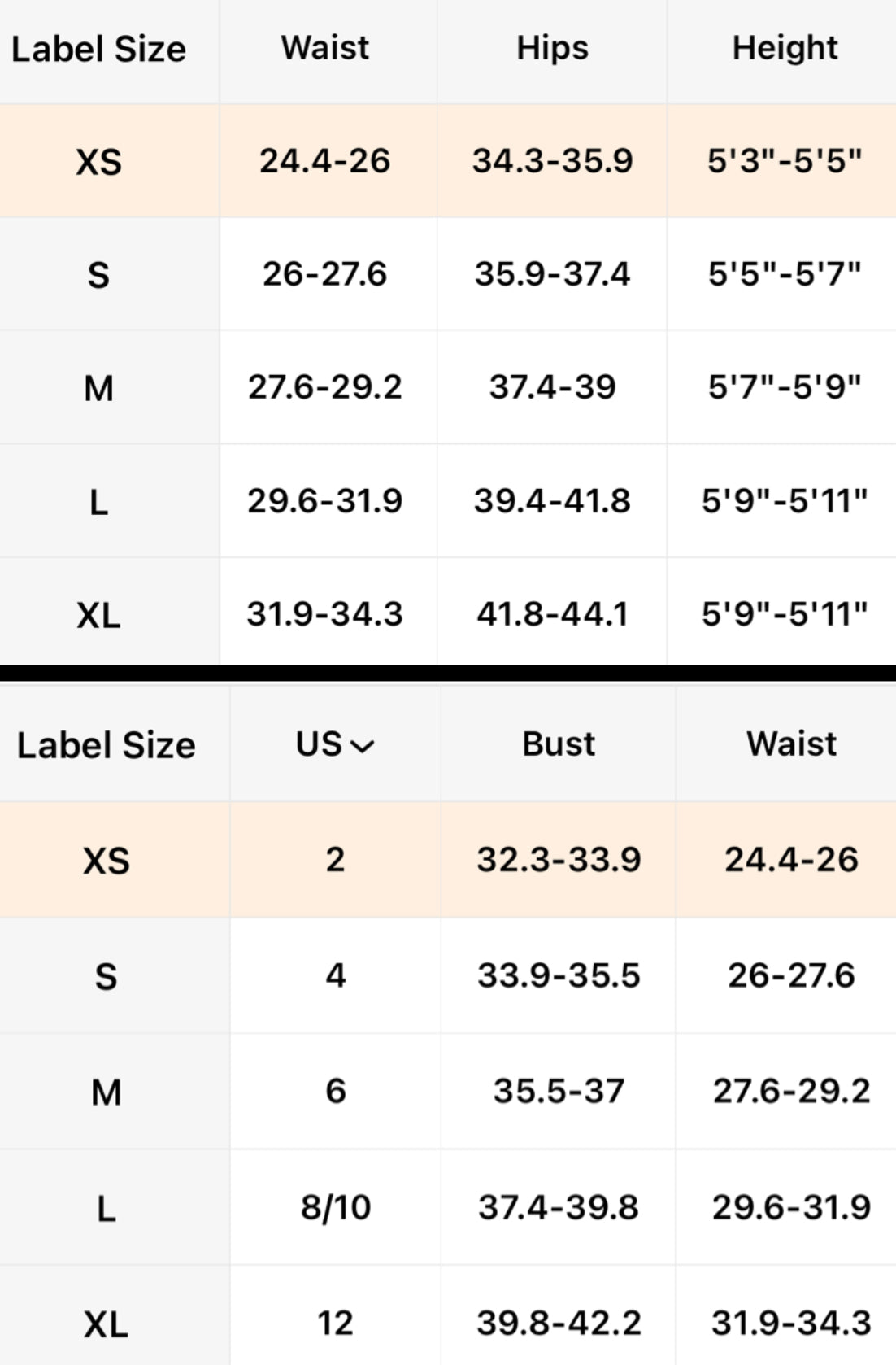The width and height of the screenshot is (896, 1365).
Task: Click the bust range 39.8-42.2 cell
Action: click(559, 1323)
